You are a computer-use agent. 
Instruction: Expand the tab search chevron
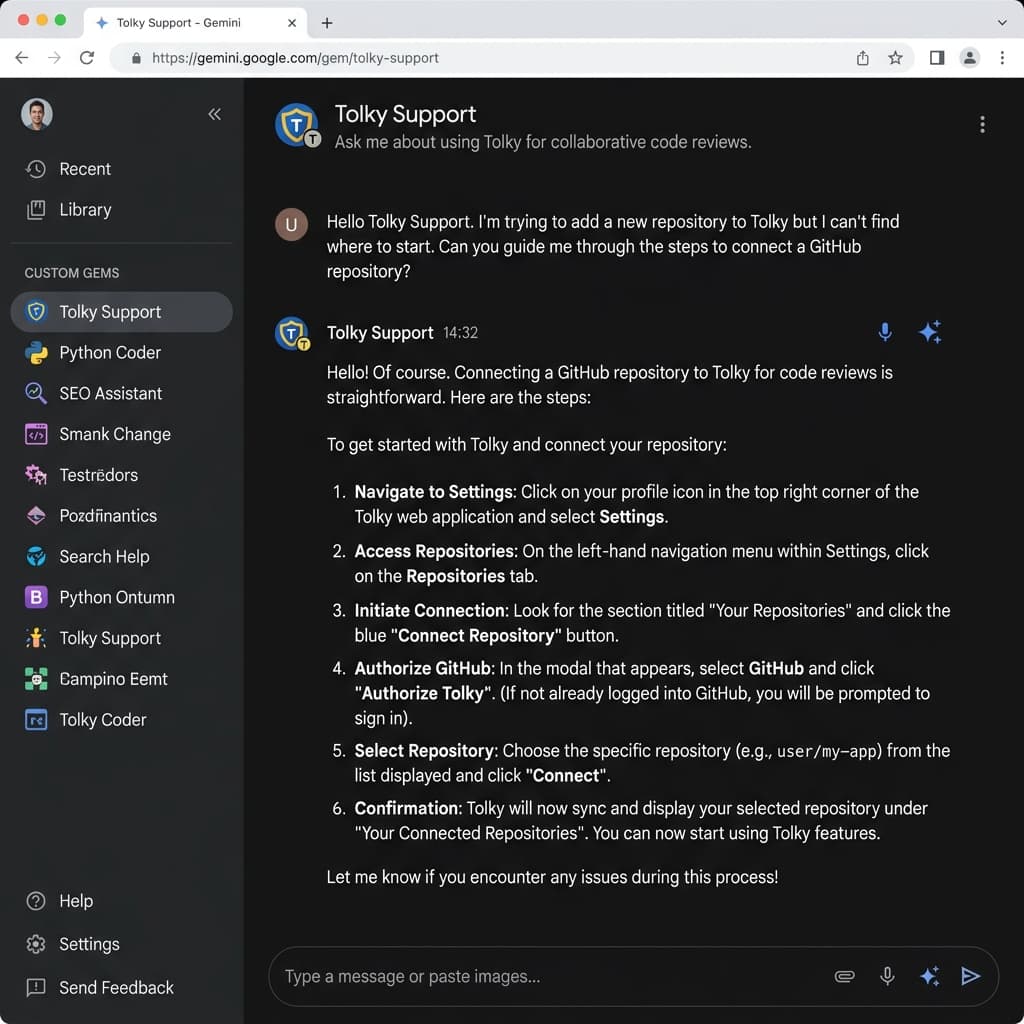tap(1002, 22)
